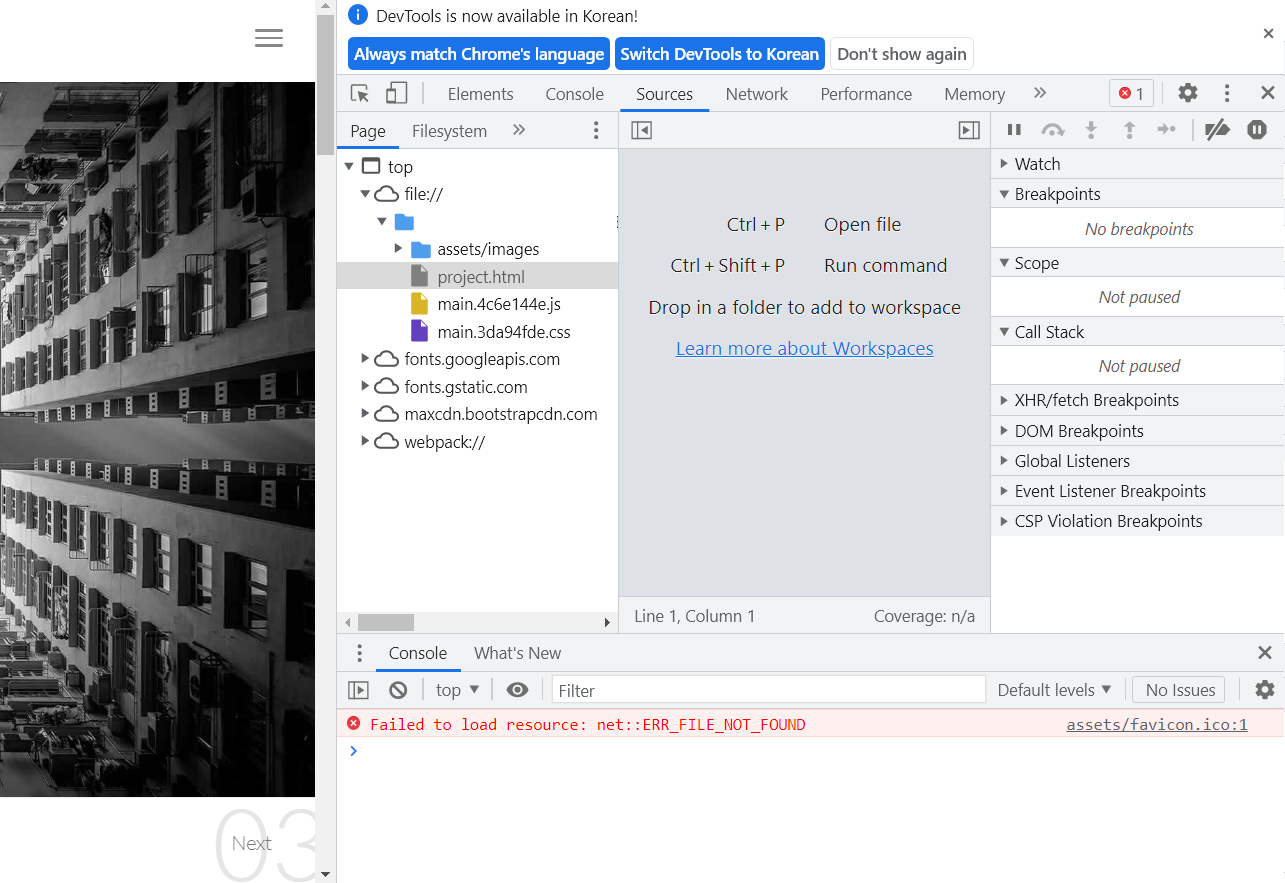Expand fonts.gstatic.com domain
This screenshot has height=883, width=1285.
tap(365, 387)
